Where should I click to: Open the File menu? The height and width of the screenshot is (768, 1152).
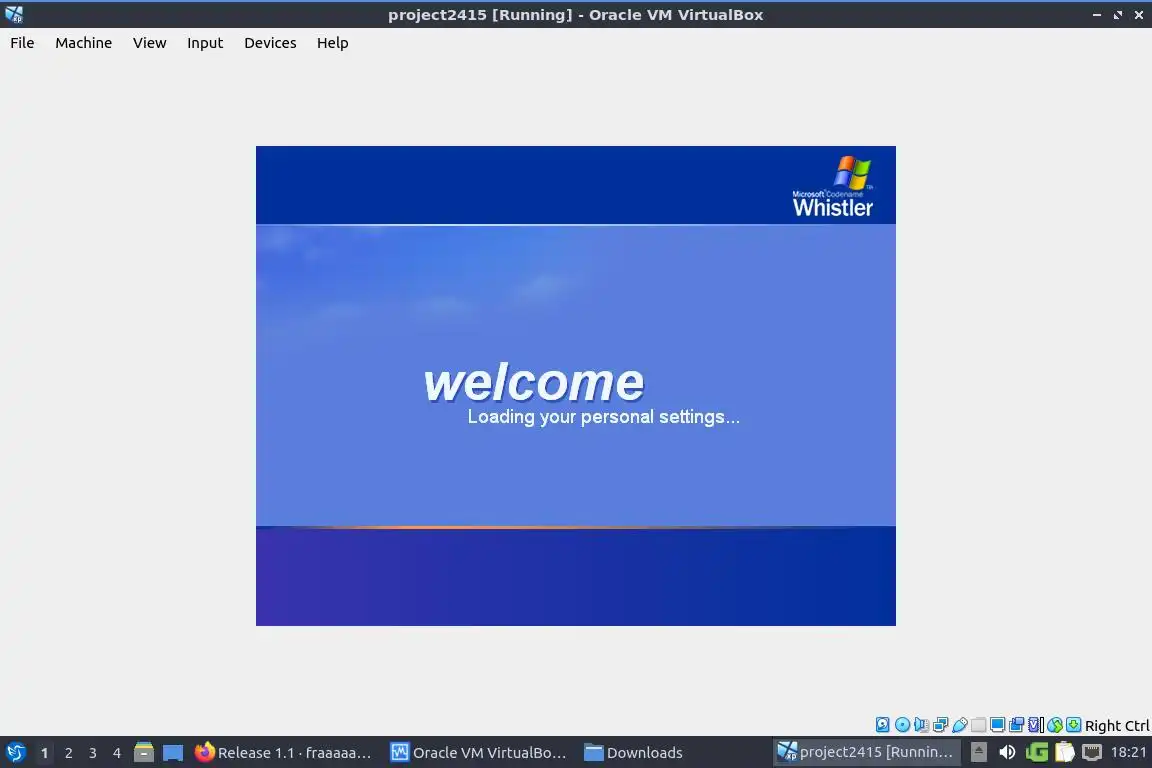point(22,43)
